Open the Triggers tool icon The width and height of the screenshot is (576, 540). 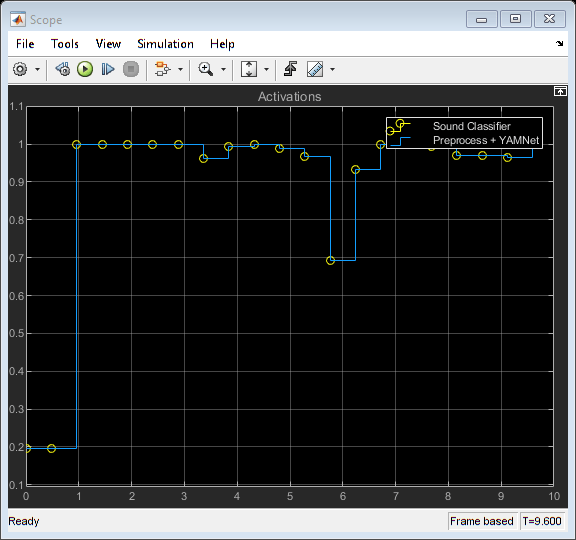(x=291, y=69)
